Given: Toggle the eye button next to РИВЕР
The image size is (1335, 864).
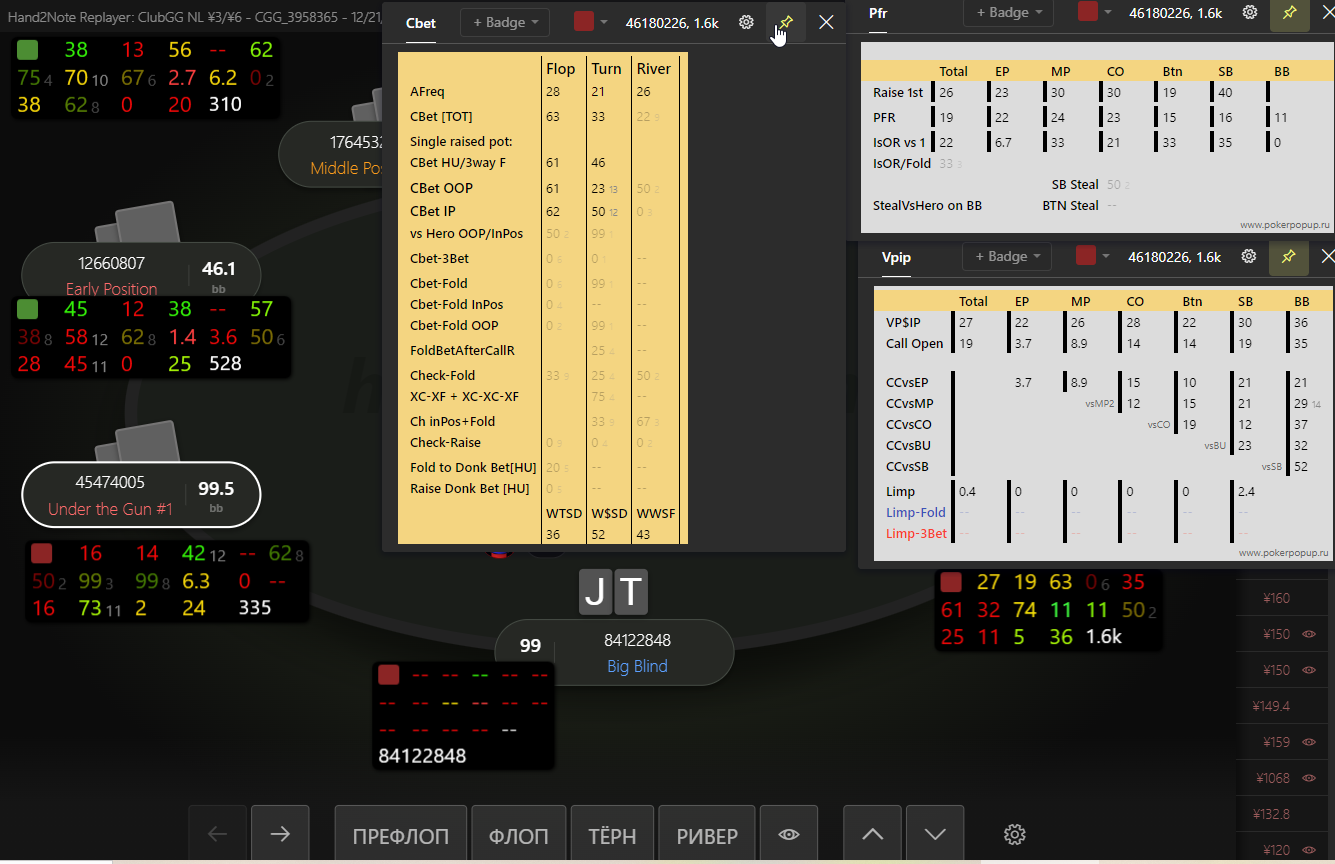Looking at the screenshot, I should click(789, 834).
